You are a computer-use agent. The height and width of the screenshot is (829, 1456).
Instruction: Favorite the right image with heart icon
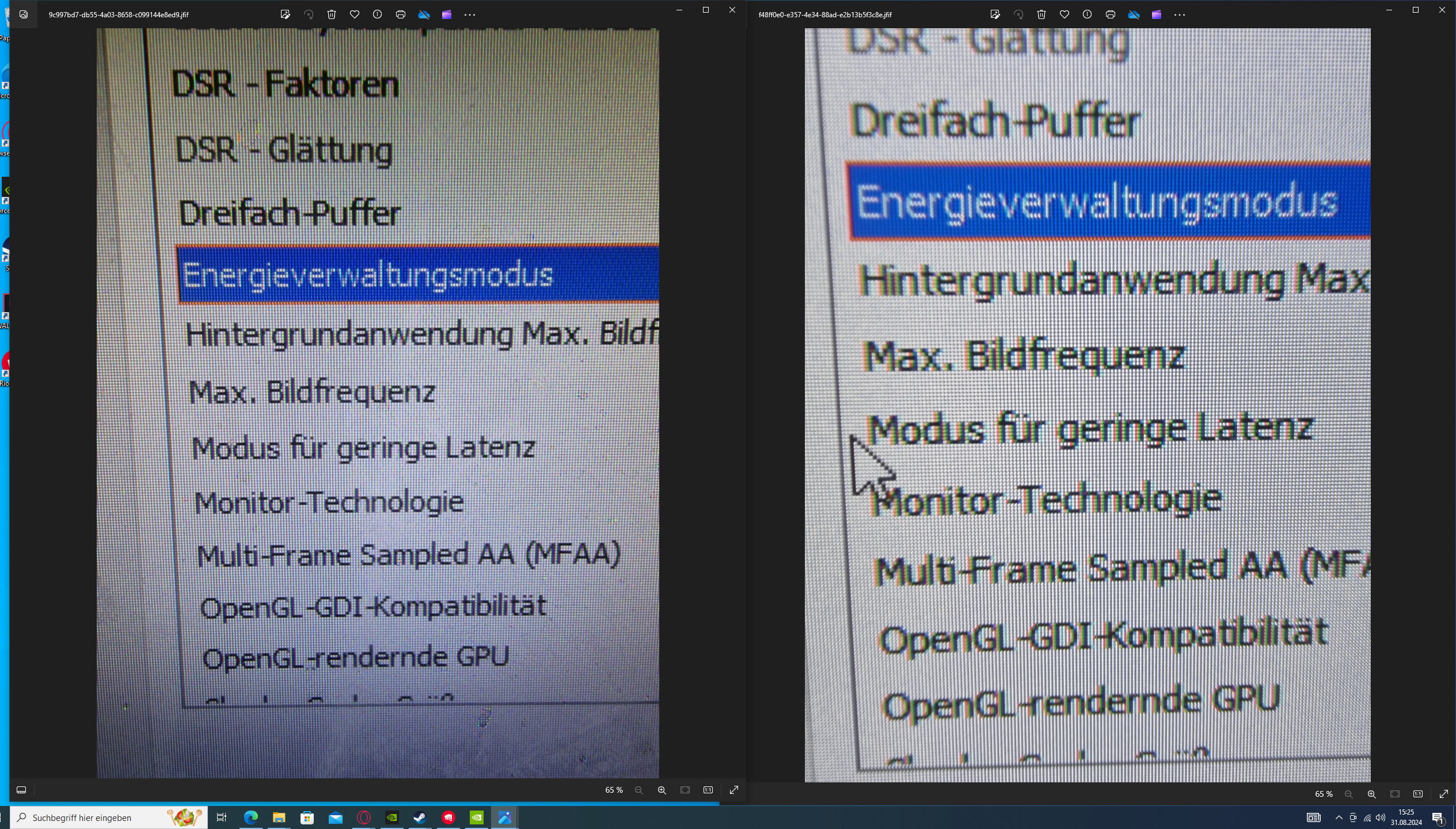point(1065,15)
